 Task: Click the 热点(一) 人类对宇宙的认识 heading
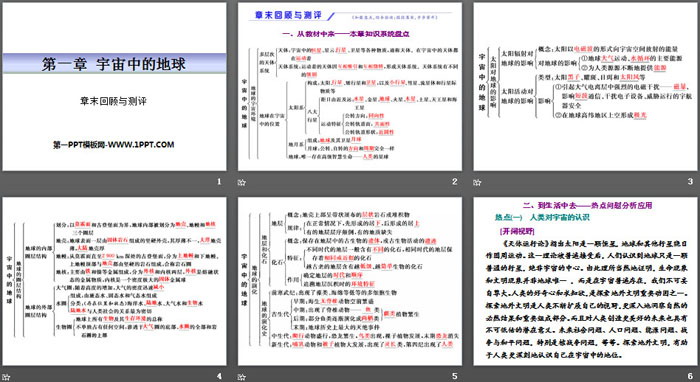point(542,217)
